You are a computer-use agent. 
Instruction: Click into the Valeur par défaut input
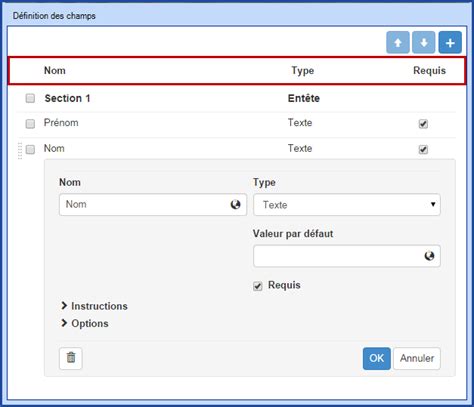347,256
